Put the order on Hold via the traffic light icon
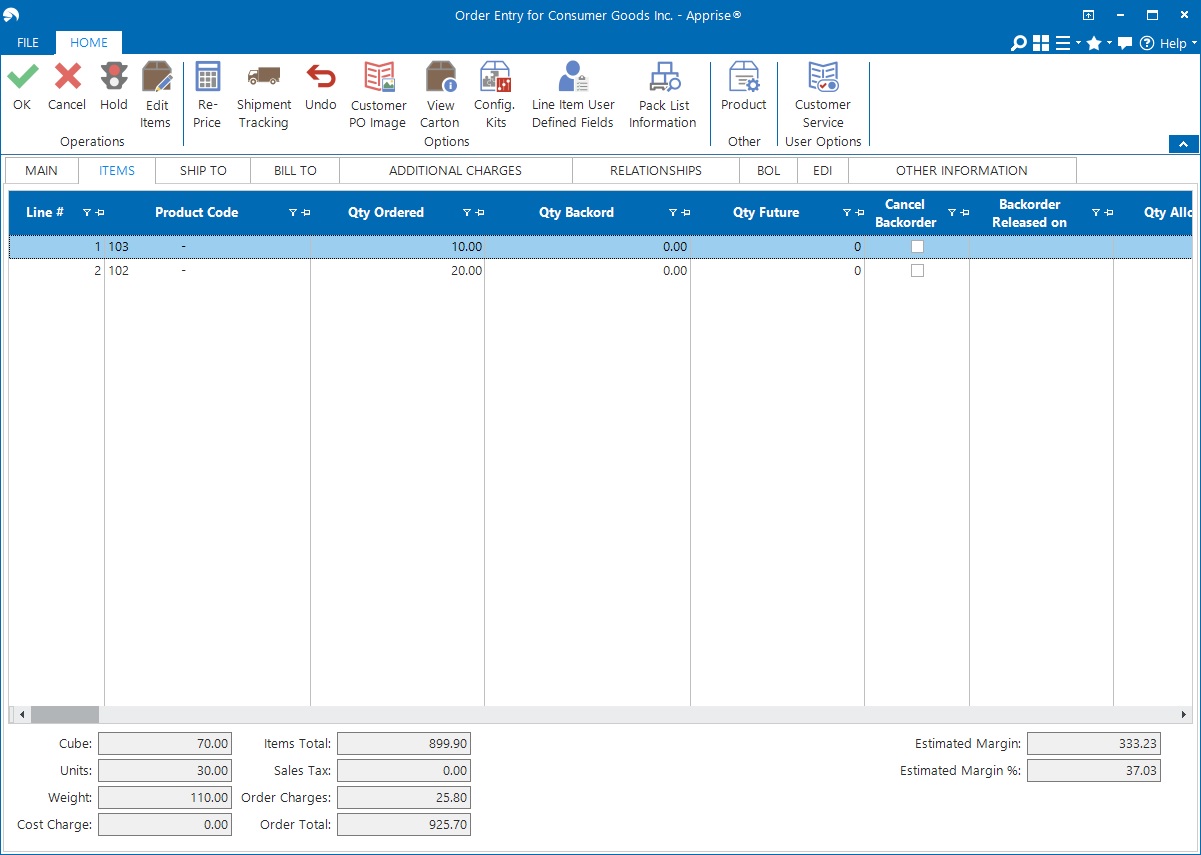This screenshot has height=855, width=1201. point(114,77)
